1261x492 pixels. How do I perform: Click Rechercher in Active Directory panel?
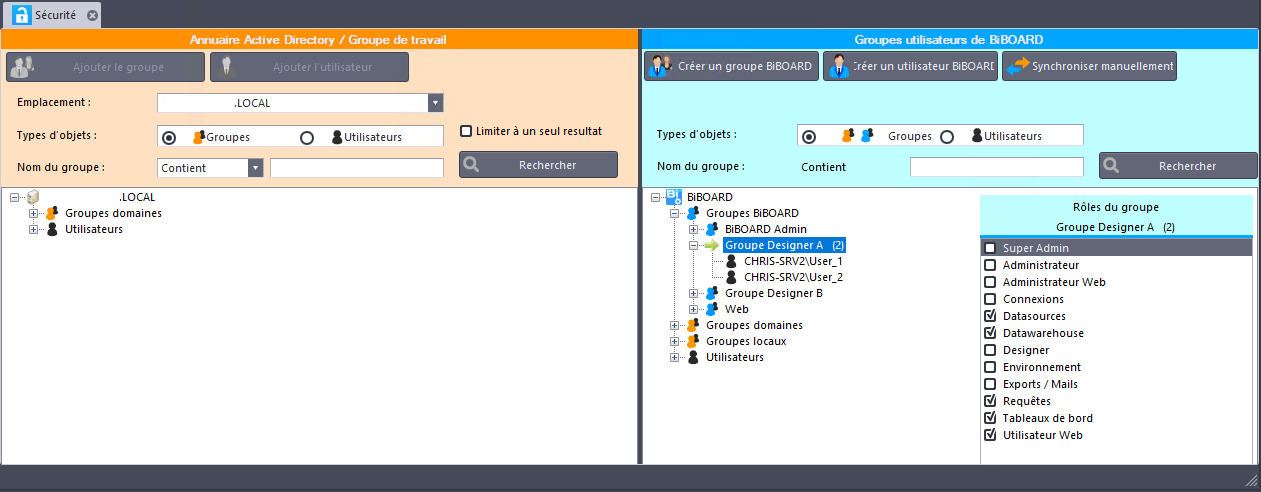point(538,165)
